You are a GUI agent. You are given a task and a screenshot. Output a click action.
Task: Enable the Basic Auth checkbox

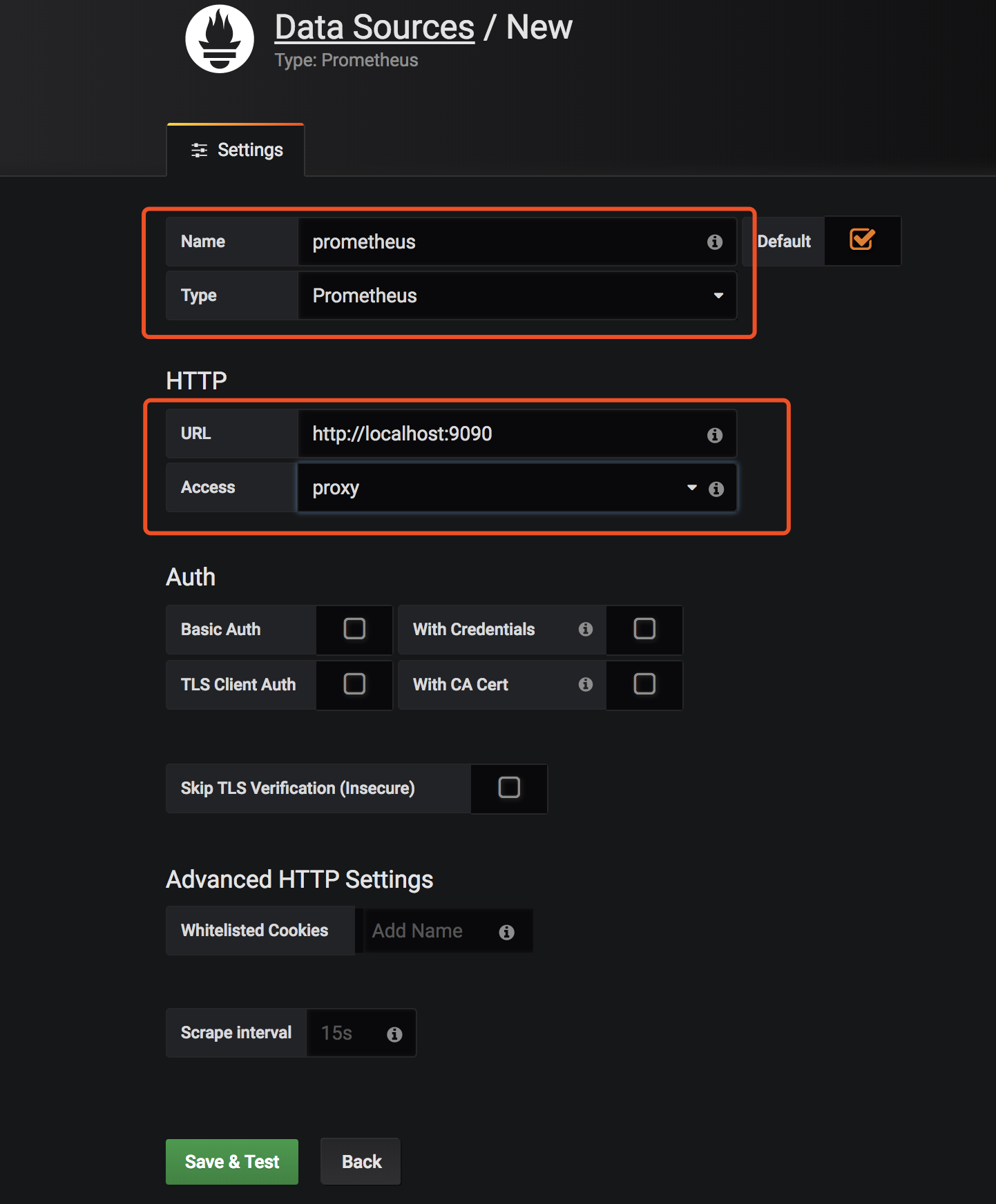coord(354,629)
